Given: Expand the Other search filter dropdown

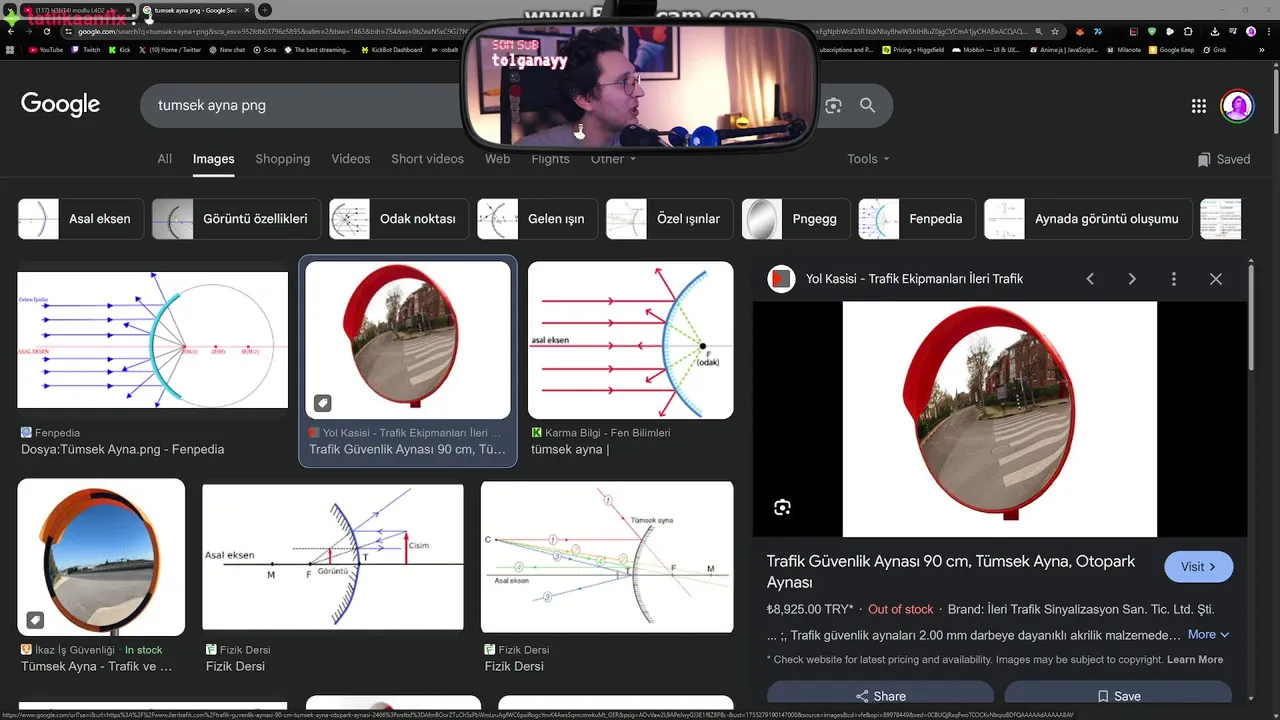Looking at the screenshot, I should point(613,159).
